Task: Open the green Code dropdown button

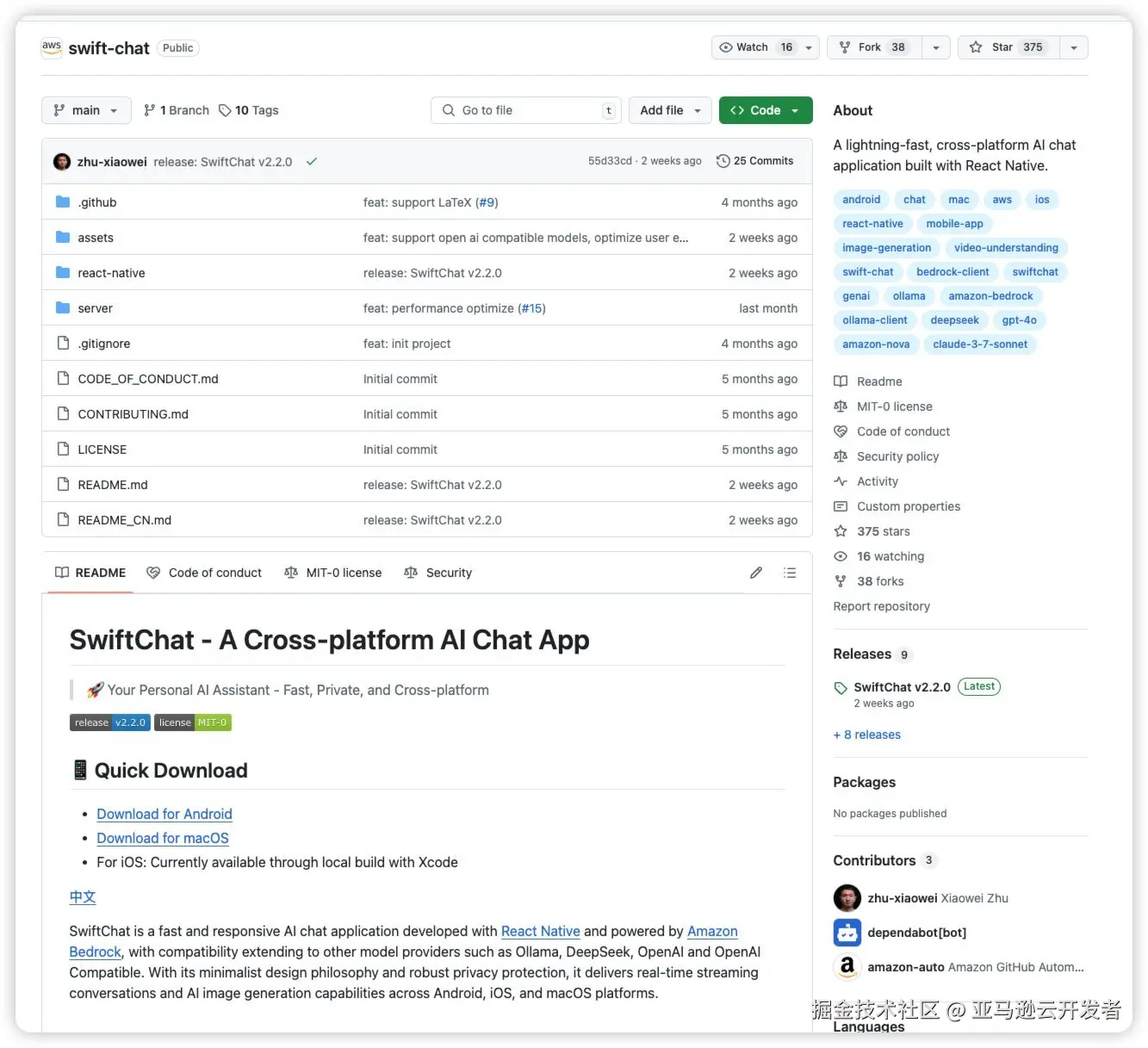Action: point(766,110)
